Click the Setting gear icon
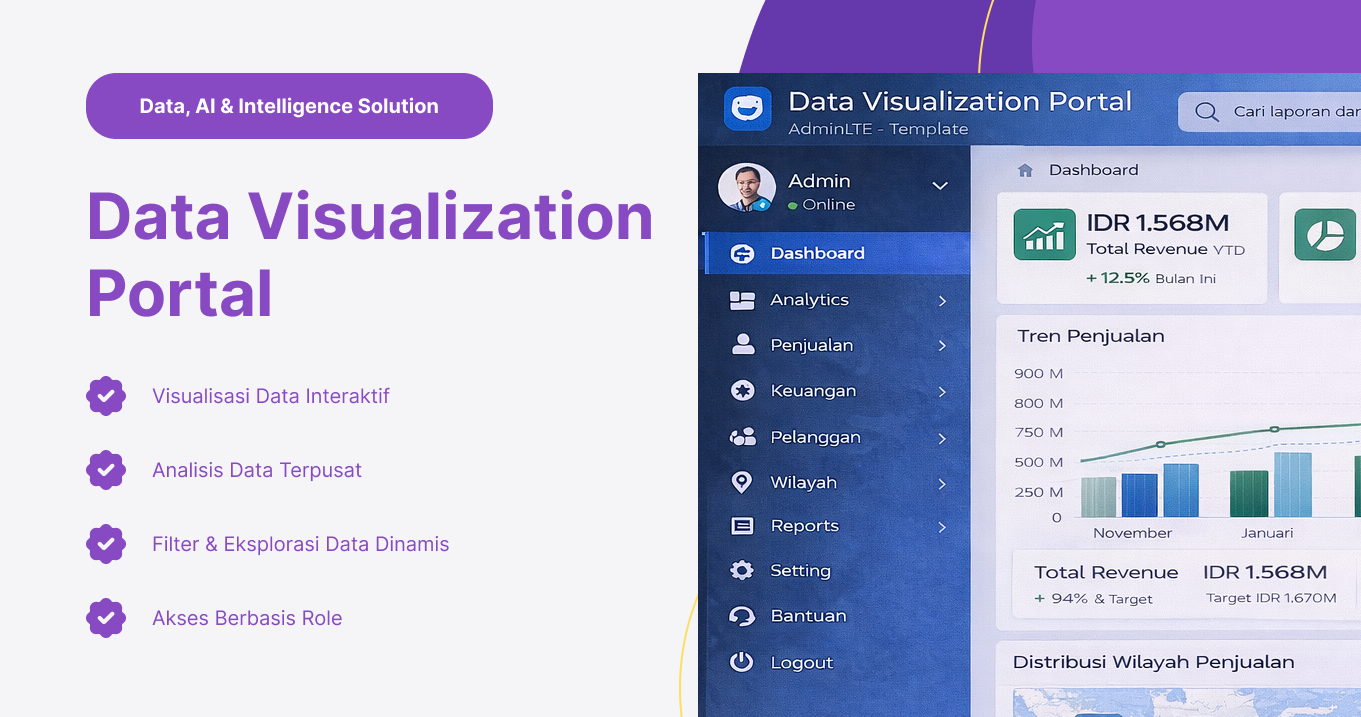 tap(741, 570)
